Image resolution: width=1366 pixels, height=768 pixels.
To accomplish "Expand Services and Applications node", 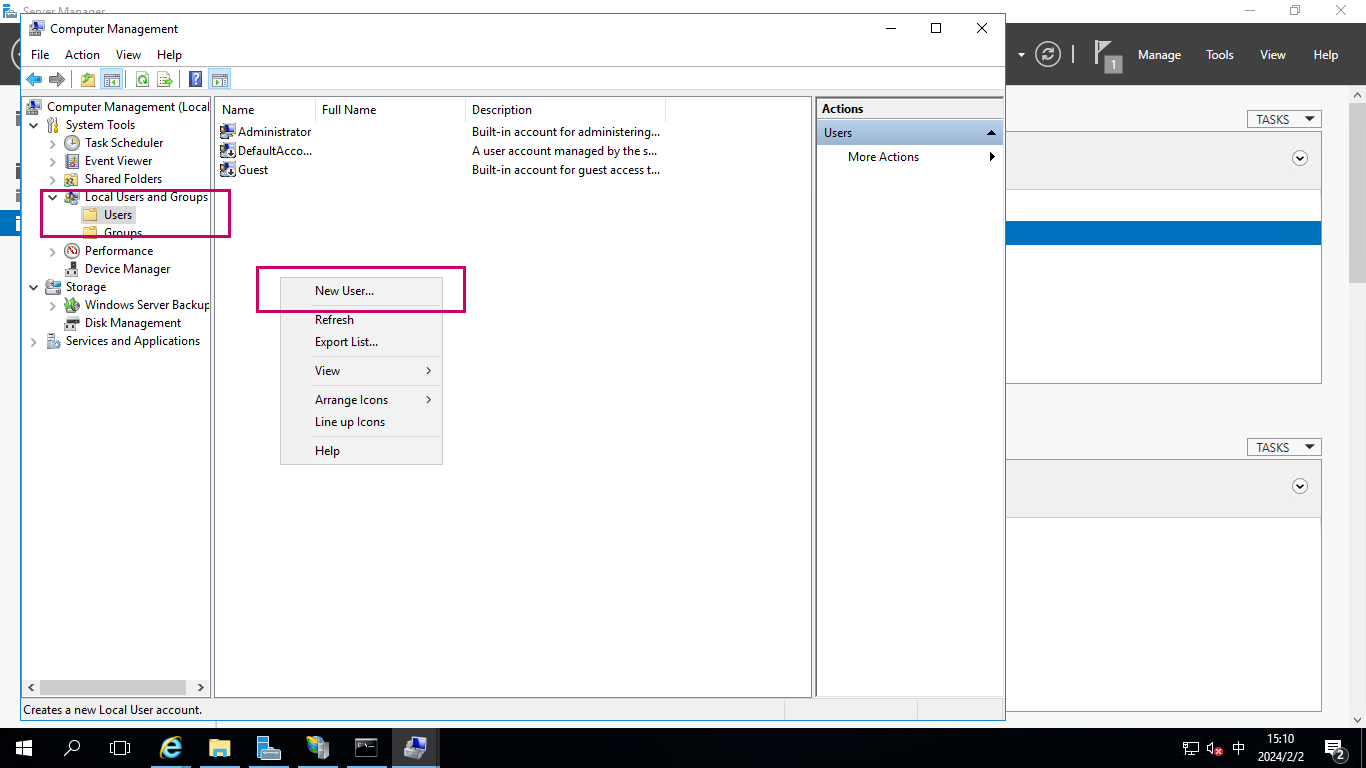I will click(33, 341).
